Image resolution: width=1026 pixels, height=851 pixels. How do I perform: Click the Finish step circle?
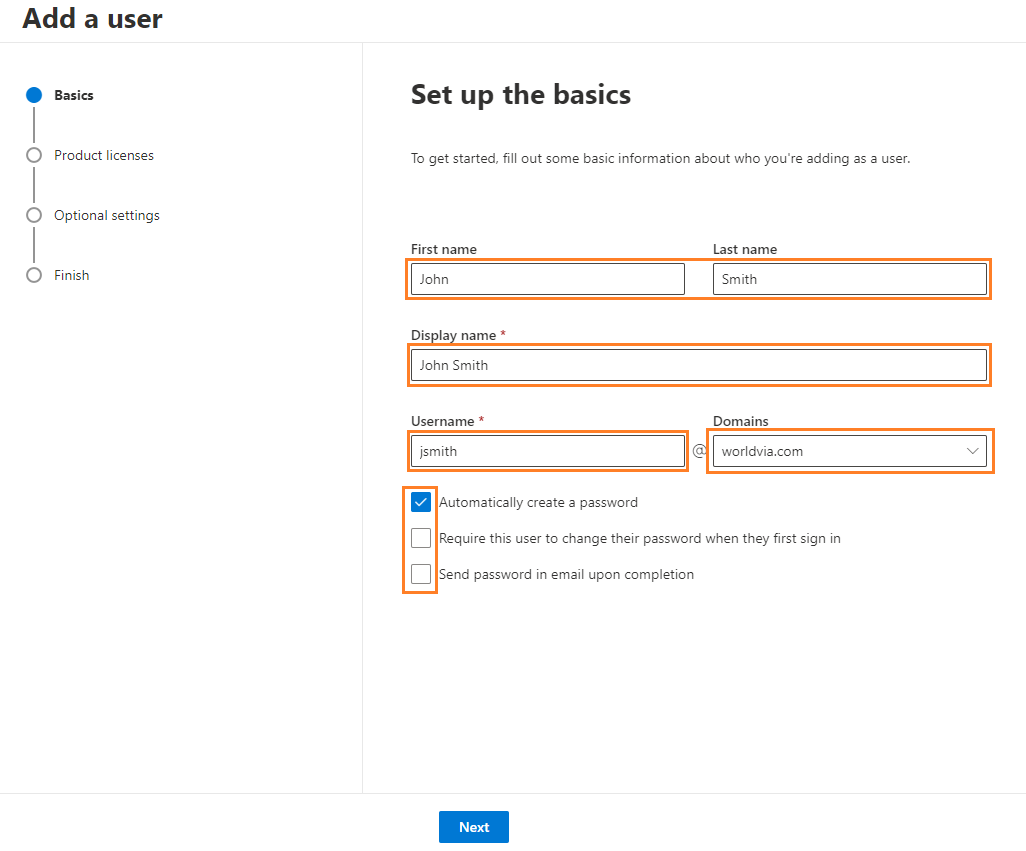click(34, 275)
